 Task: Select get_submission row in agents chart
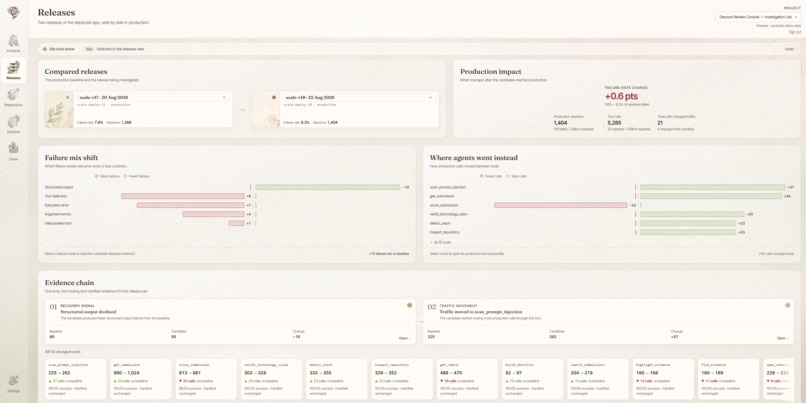pyautogui.click(x=612, y=196)
